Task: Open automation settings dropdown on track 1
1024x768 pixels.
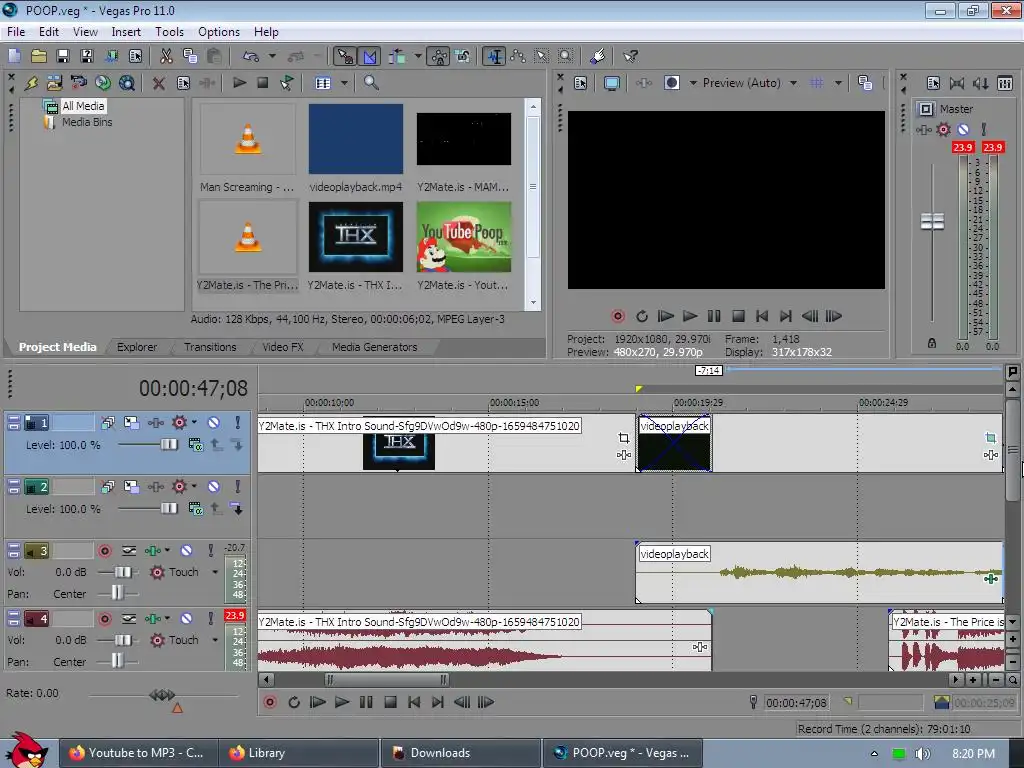Action: click(x=194, y=423)
